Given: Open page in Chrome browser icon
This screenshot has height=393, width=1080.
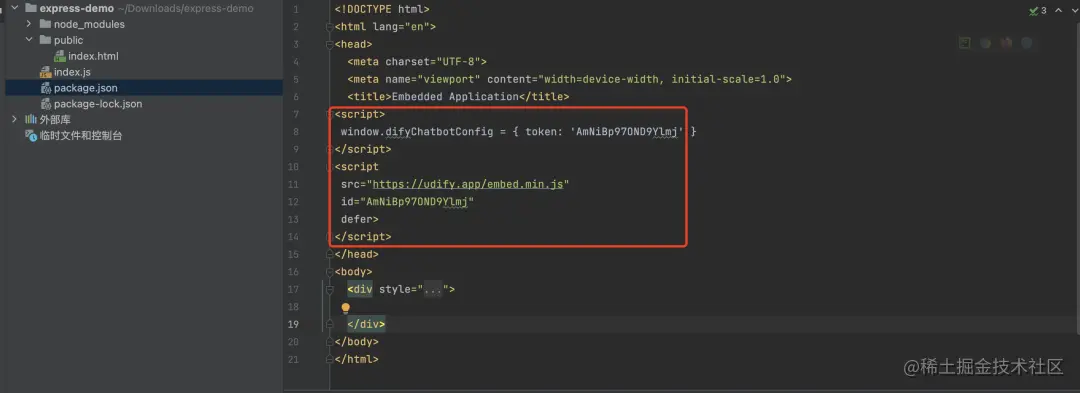Looking at the screenshot, I should tap(986, 43).
